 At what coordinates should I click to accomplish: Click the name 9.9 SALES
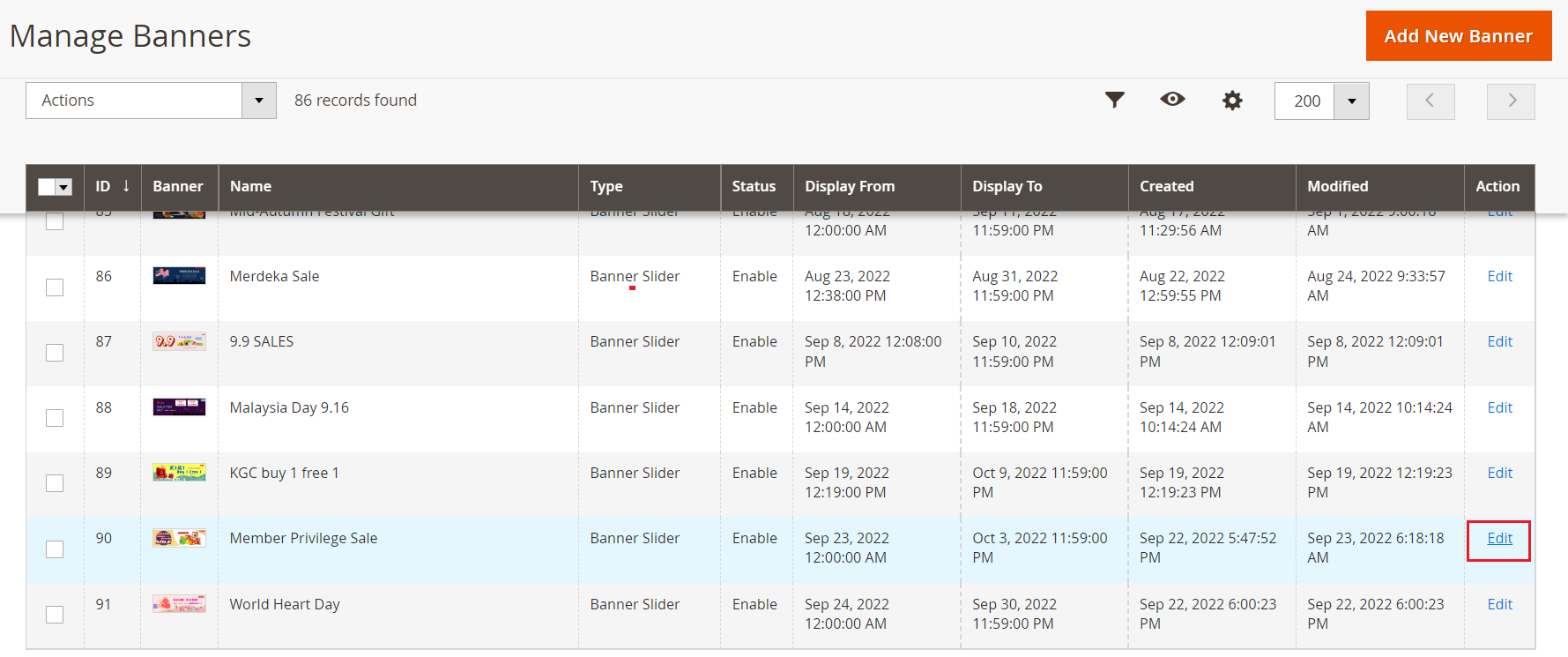point(262,341)
